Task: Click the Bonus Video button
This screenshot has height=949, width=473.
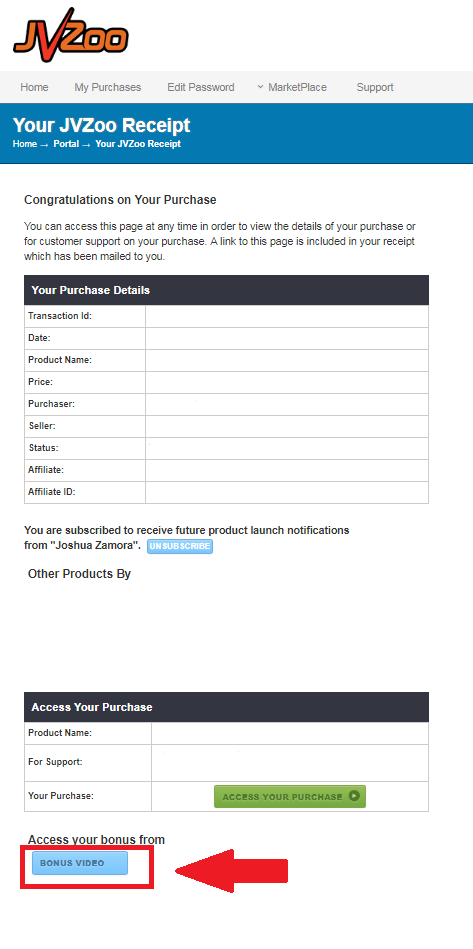Action: click(x=80, y=863)
